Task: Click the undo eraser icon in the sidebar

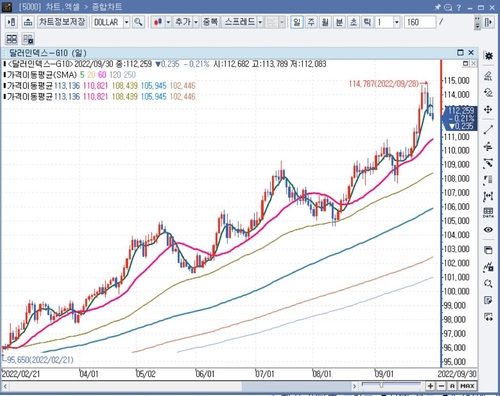Action: (x=488, y=92)
